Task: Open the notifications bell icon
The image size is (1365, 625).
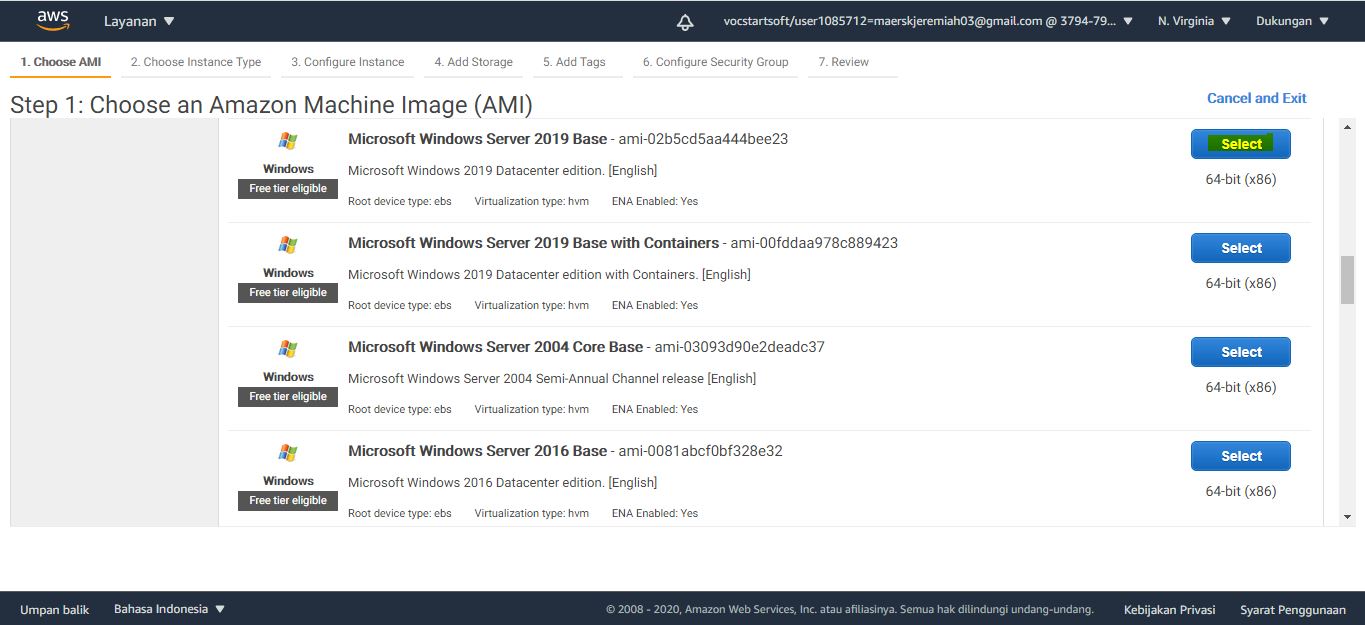Action: coord(685,21)
